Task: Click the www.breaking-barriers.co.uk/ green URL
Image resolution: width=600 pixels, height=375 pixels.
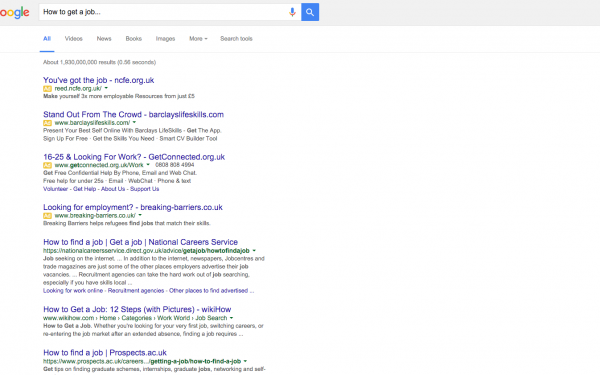Action: point(95,215)
